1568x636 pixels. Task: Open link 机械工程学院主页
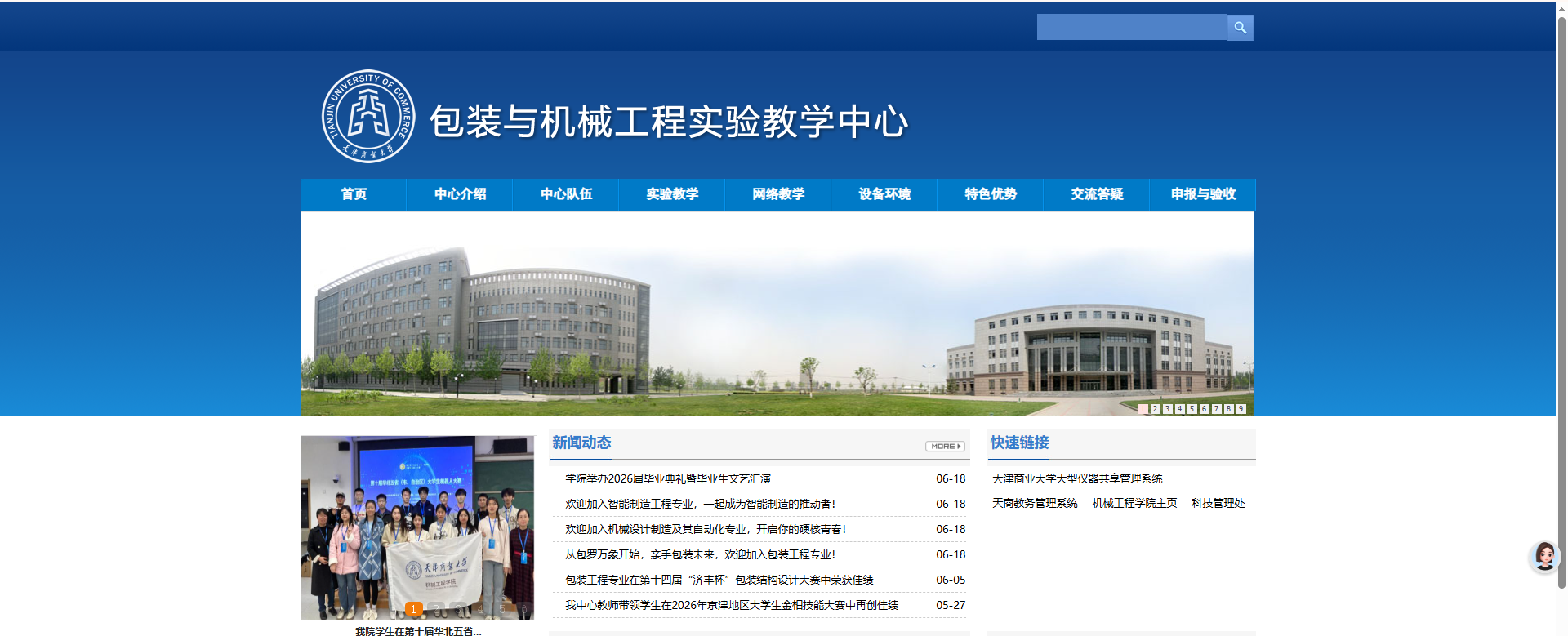click(x=1134, y=503)
